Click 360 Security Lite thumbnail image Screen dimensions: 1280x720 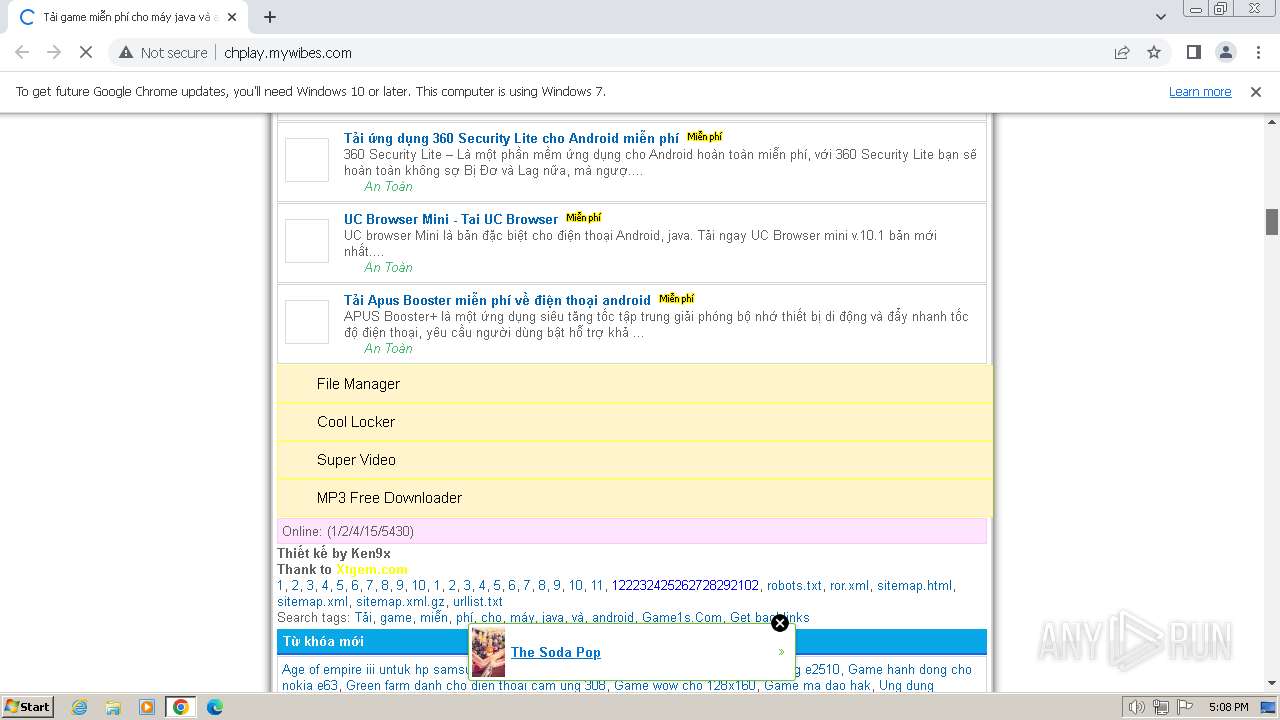(x=307, y=160)
